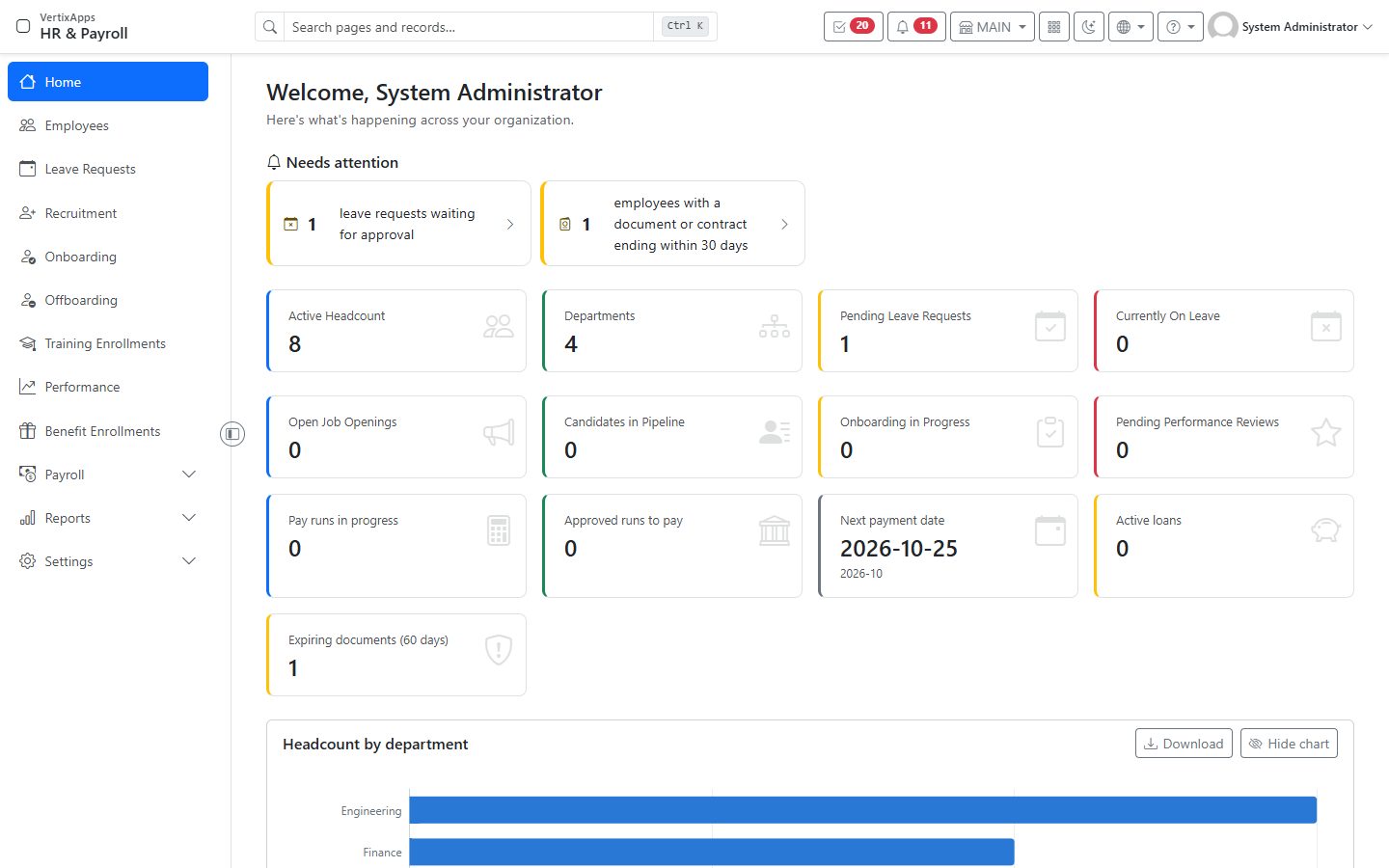
Task: Click the Active loans piggy bank icon
Action: click(1326, 529)
